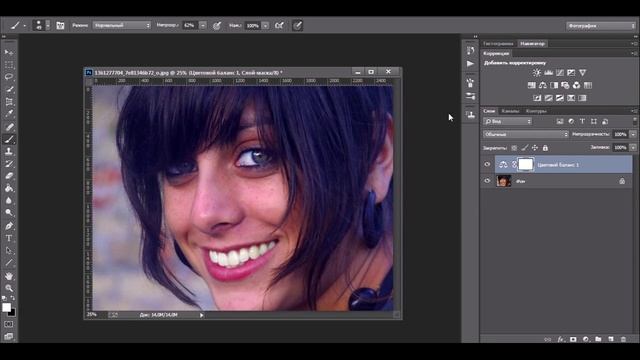
Task: Select the Brush tool in toolbox
Action: tap(9, 139)
